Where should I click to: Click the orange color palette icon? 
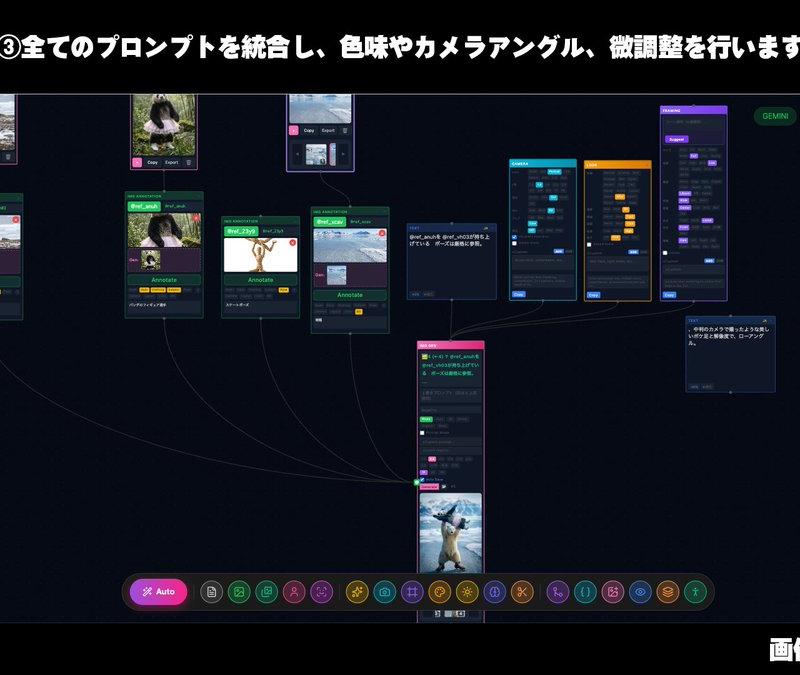point(440,592)
